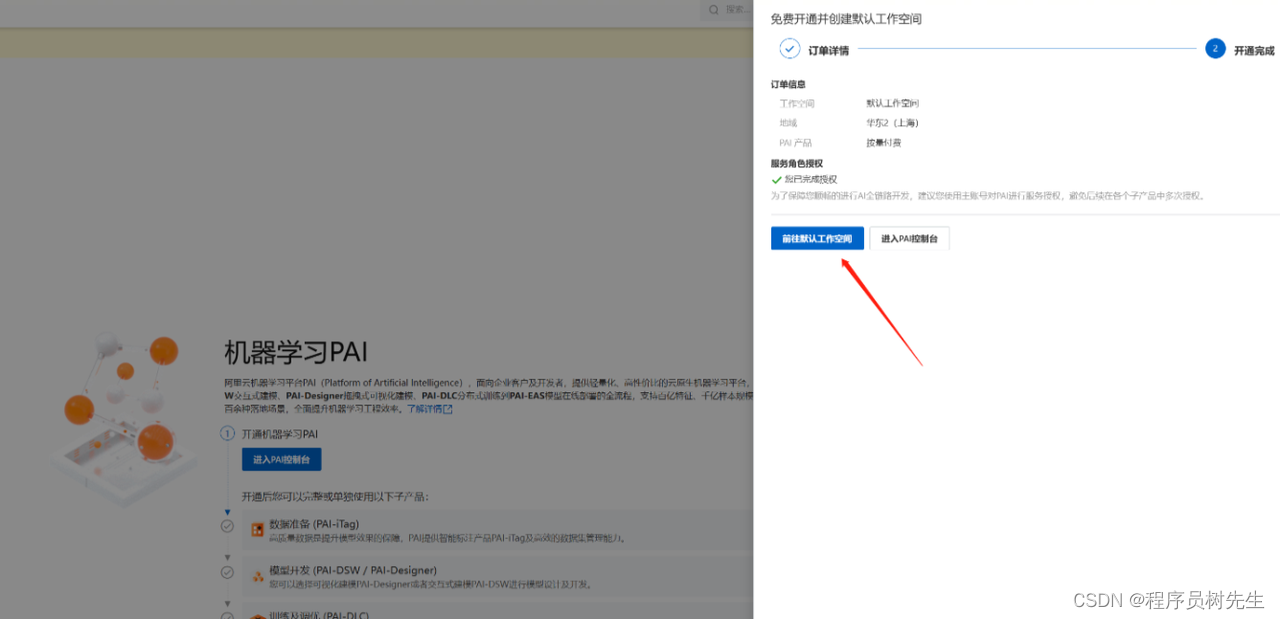The height and width of the screenshot is (619, 1280).
Task: Click the 前往默认工作空间 button
Action: [x=817, y=239]
